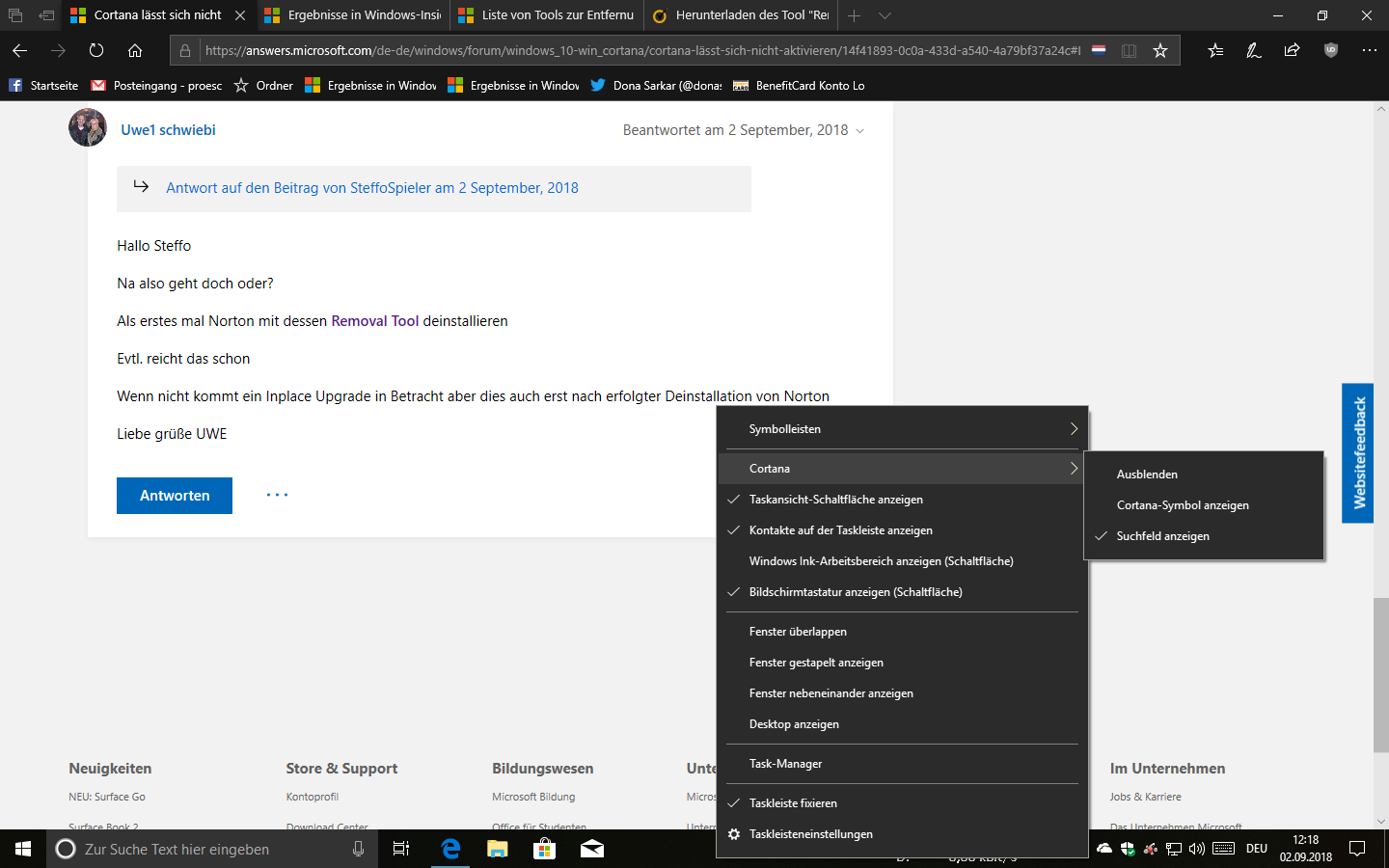Image resolution: width=1389 pixels, height=868 pixels.
Task: Open Taskleisteneinstellungen with gear icon
Action: tap(902, 834)
